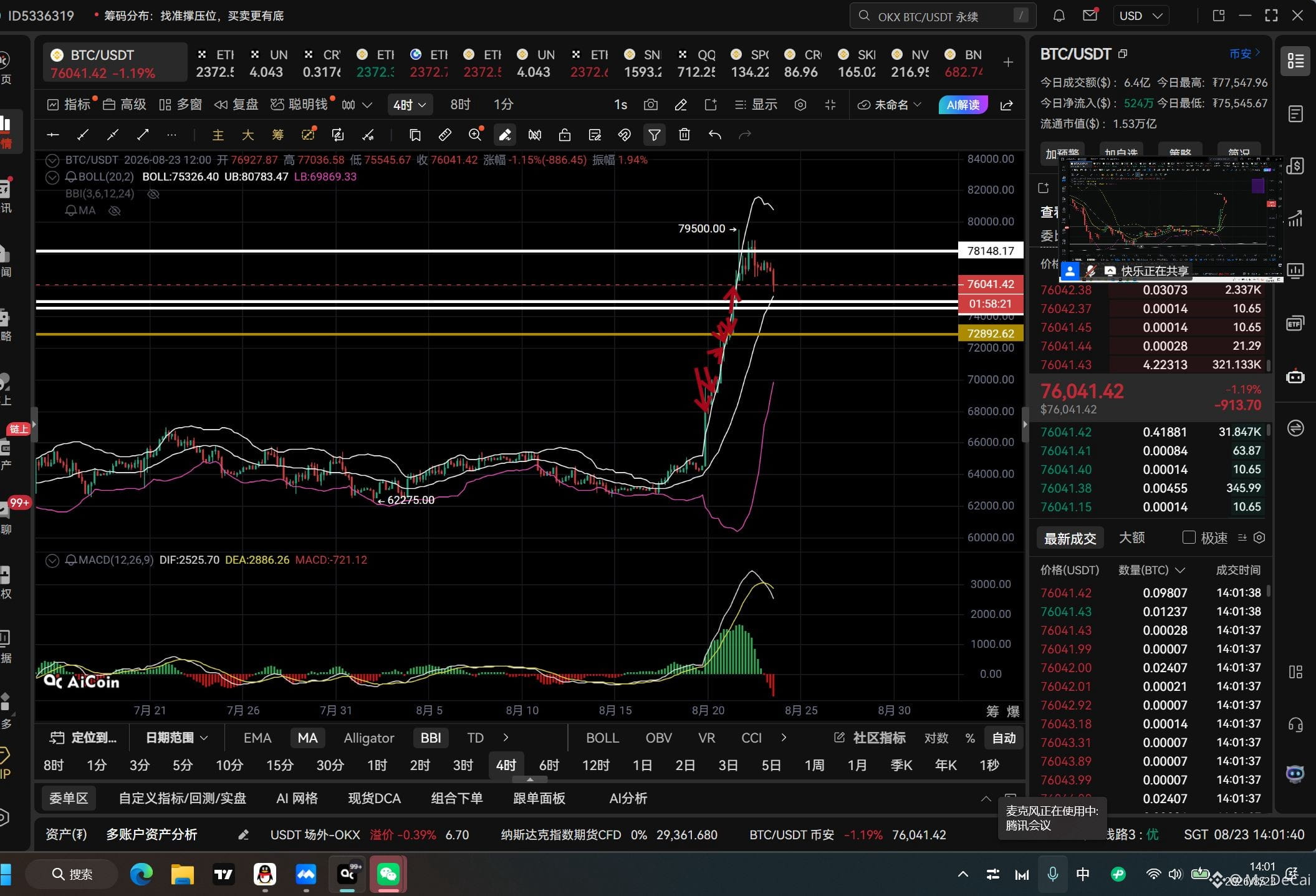This screenshot has width=1316, height=896.
Task: Click the funnel filter icon
Action: point(654,135)
